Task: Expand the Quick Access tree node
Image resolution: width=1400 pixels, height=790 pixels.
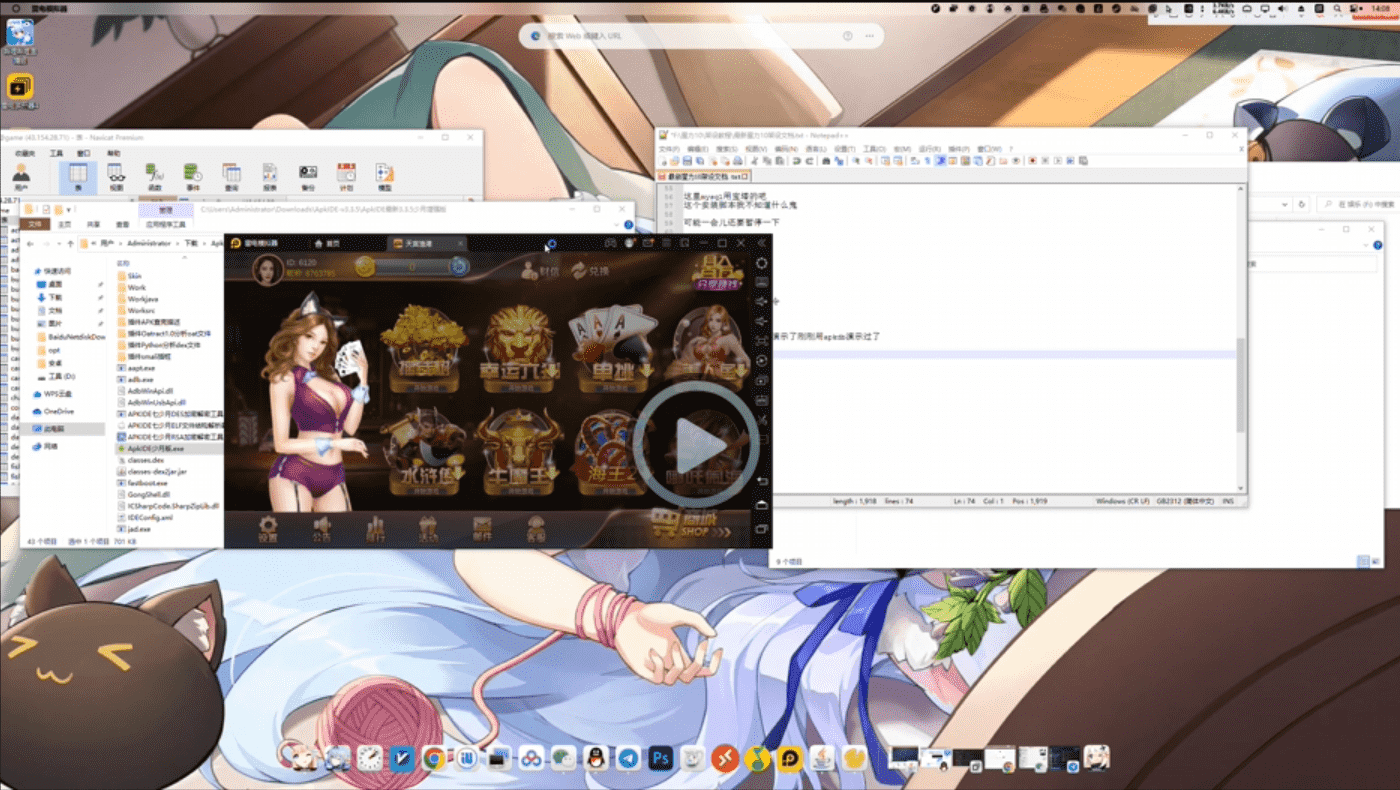Action: click(28, 271)
